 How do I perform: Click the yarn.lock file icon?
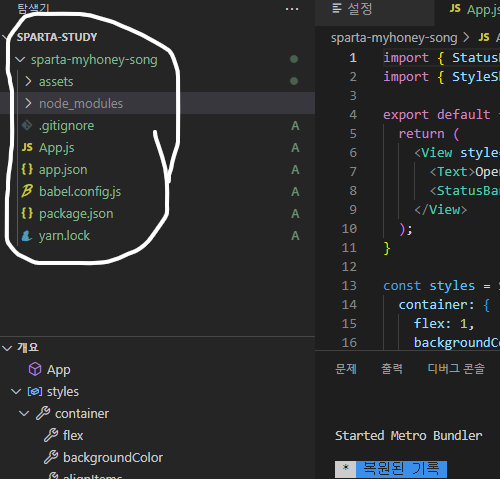click(x=27, y=235)
